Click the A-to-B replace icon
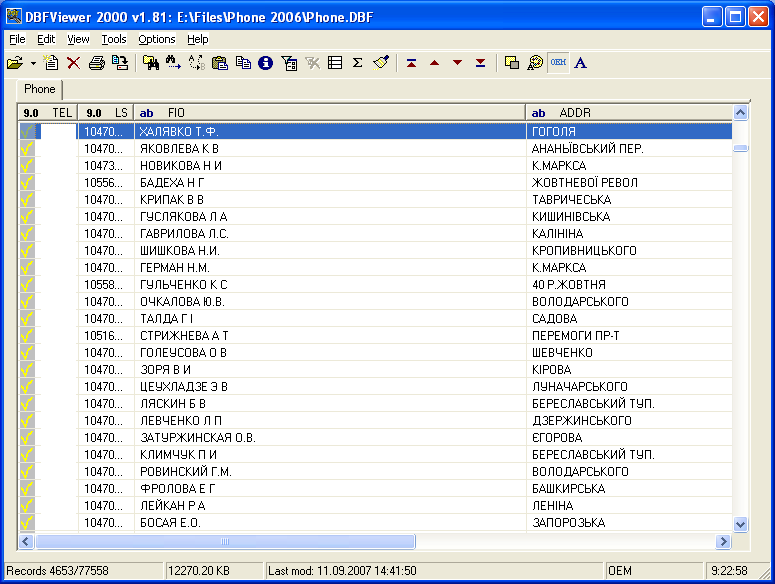 click(x=197, y=63)
